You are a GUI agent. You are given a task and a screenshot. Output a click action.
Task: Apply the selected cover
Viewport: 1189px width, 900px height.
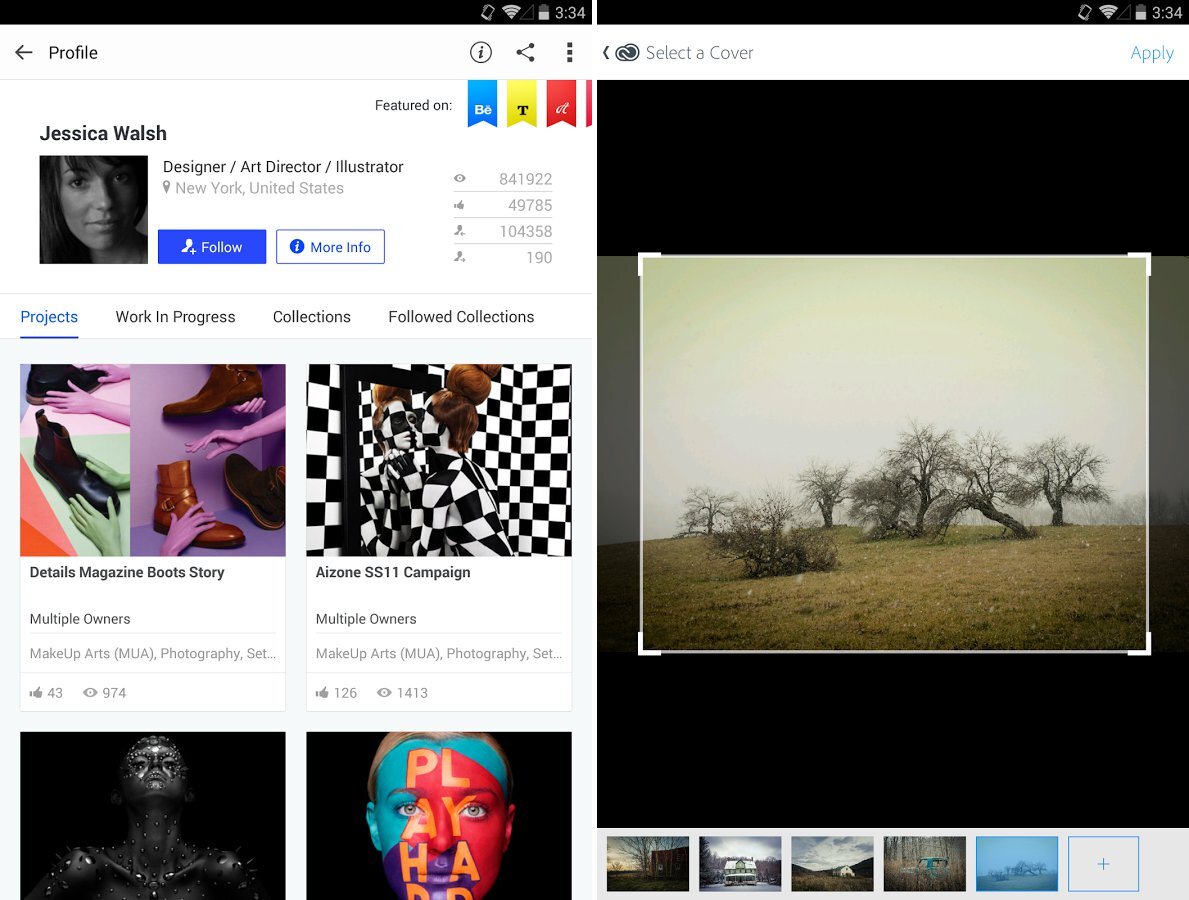point(1152,53)
